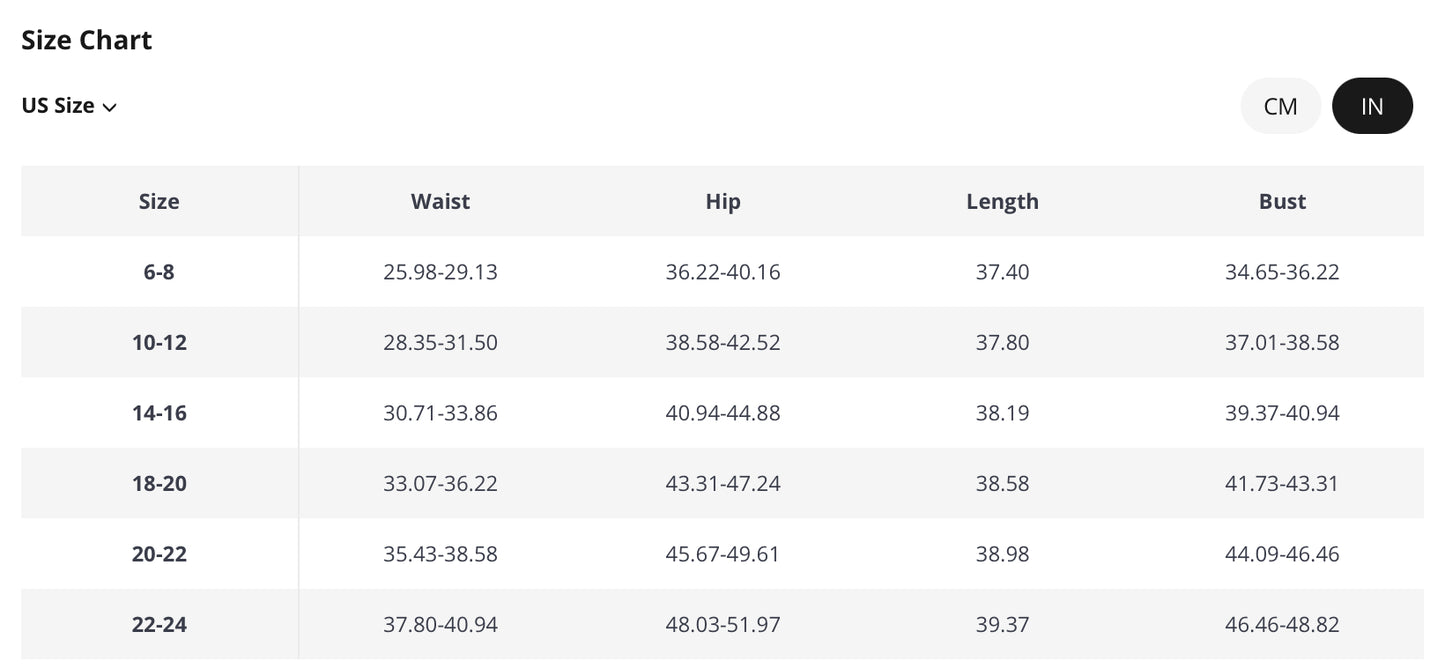Switch units to CM
This screenshot has width=1445, height=669.
coord(1280,106)
